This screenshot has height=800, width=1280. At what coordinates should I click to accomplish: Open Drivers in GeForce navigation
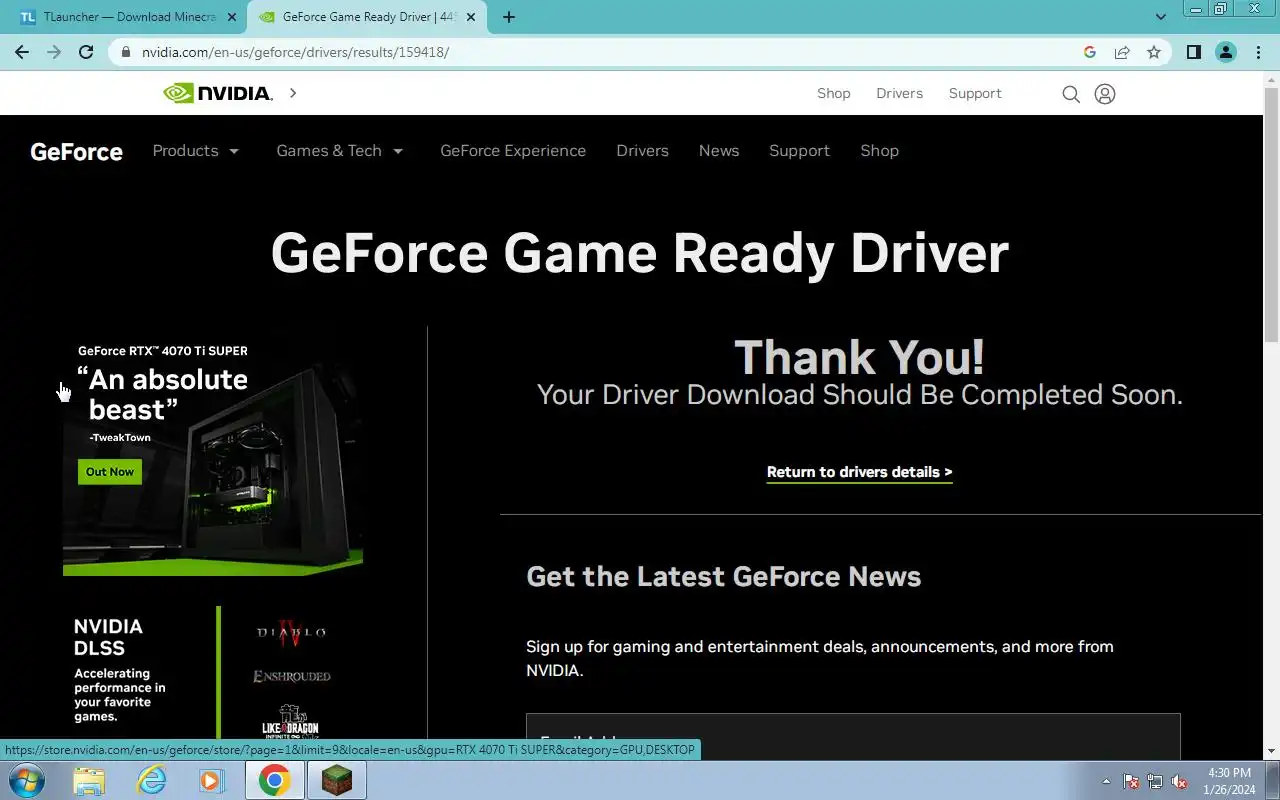click(642, 151)
